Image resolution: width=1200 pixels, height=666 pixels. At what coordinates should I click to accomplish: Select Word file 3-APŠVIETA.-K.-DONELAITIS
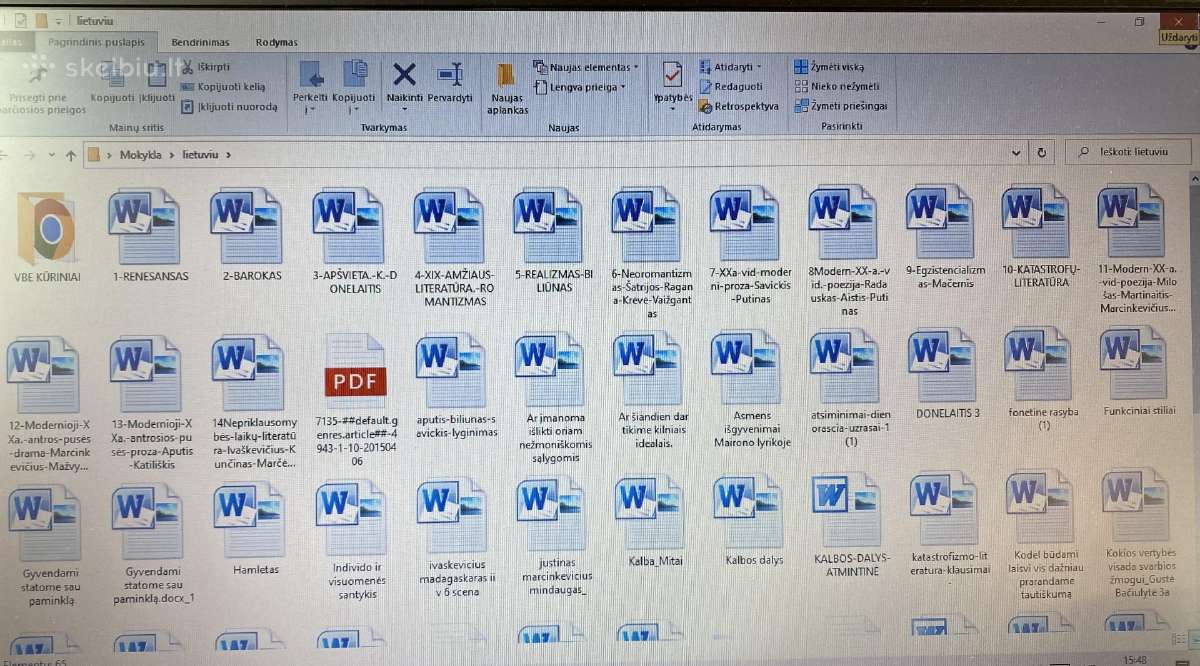coord(354,240)
